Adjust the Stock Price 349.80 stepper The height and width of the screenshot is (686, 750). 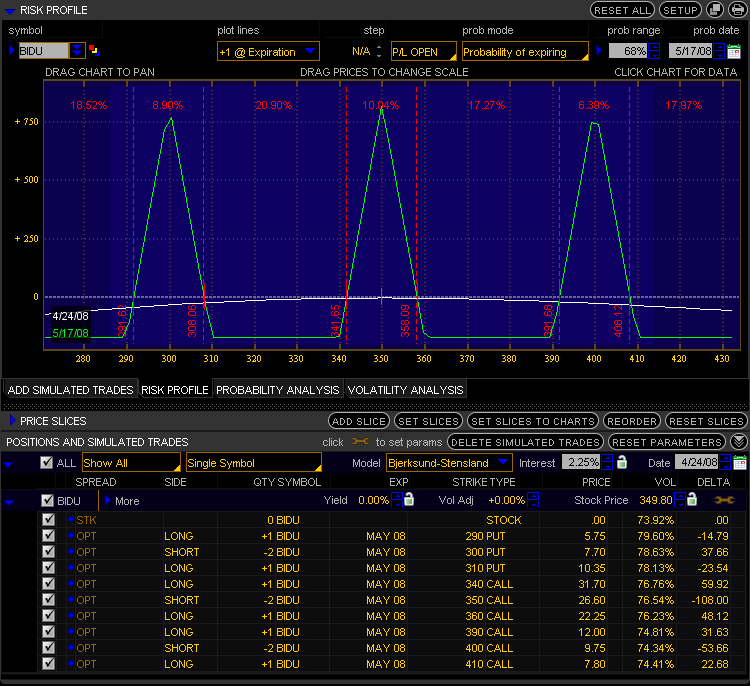[679, 500]
